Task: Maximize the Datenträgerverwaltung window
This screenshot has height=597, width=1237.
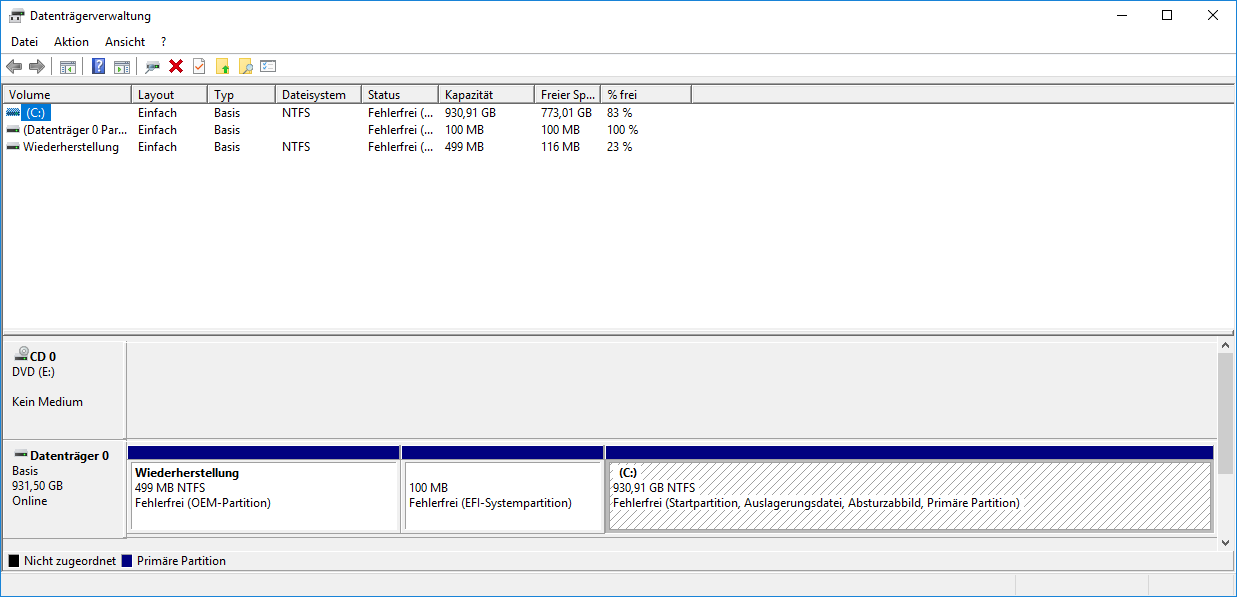Action: click(x=1167, y=15)
